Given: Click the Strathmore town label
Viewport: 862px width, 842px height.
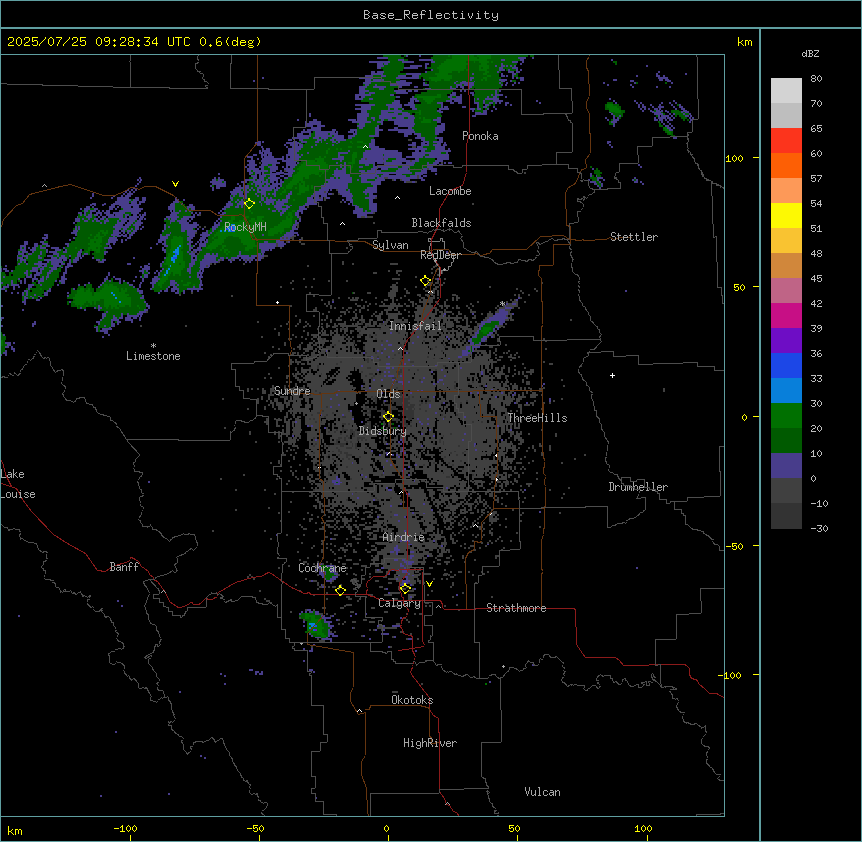Looking at the screenshot, I should [x=516, y=608].
